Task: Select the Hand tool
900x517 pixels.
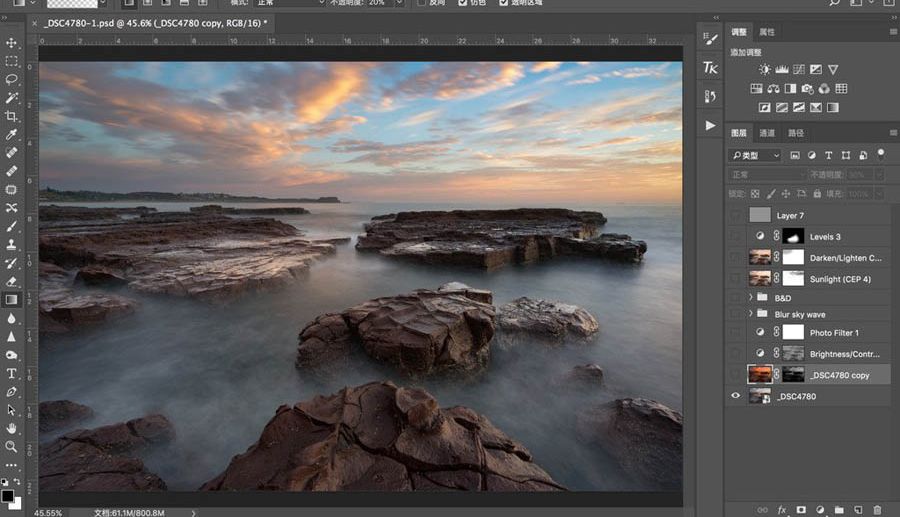Action: [11, 428]
